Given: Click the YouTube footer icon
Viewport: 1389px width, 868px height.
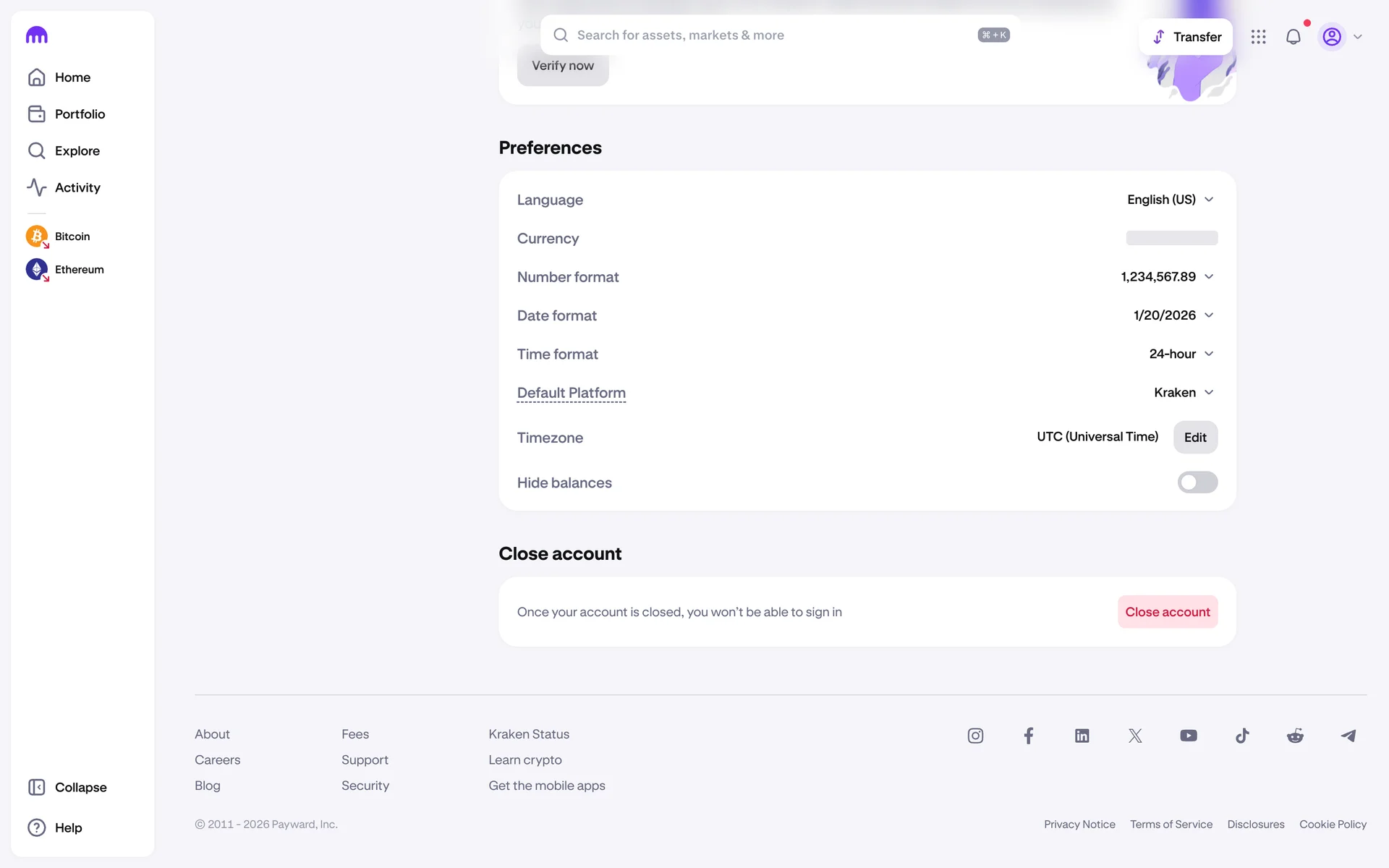Looking at the screenshot, I should tap(1188, 736).
